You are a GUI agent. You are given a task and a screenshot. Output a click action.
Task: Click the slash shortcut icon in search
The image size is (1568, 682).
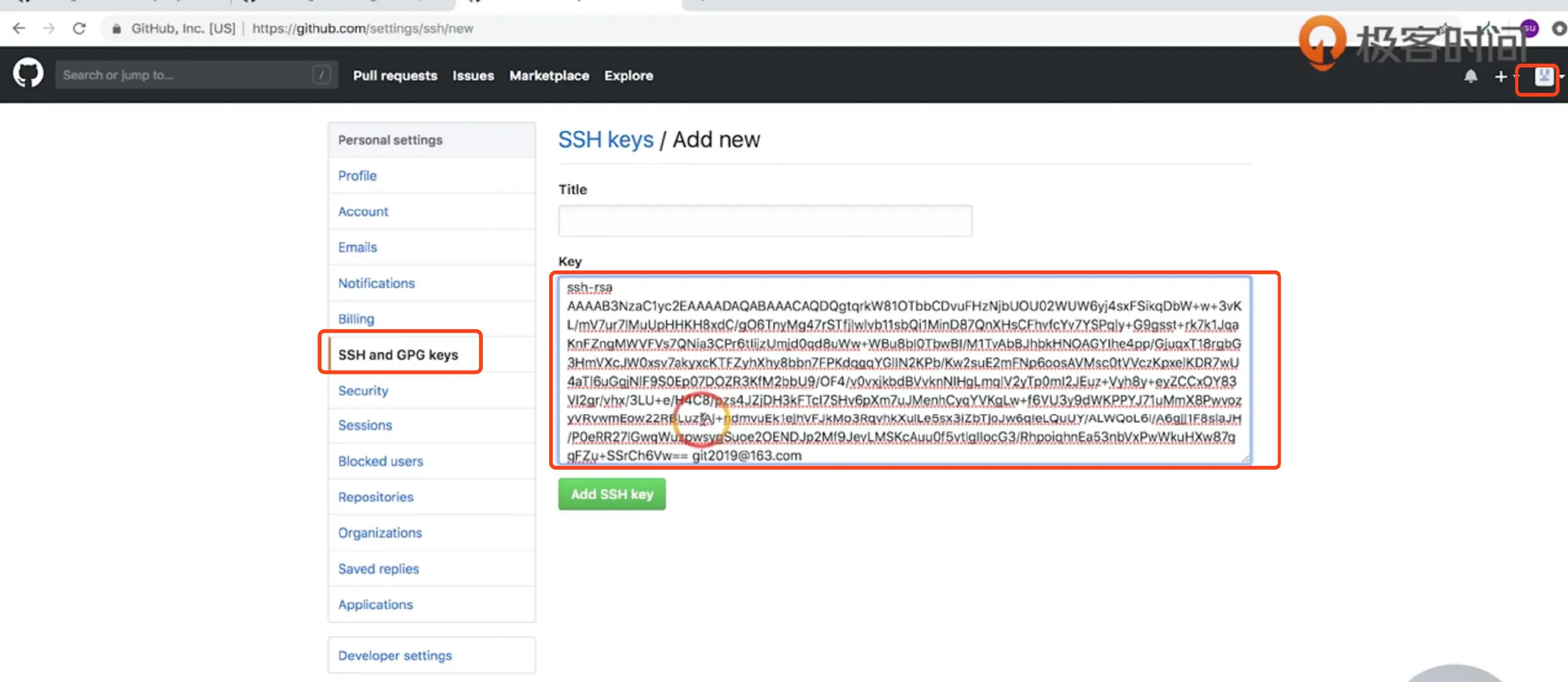click(x=321, y=75)
